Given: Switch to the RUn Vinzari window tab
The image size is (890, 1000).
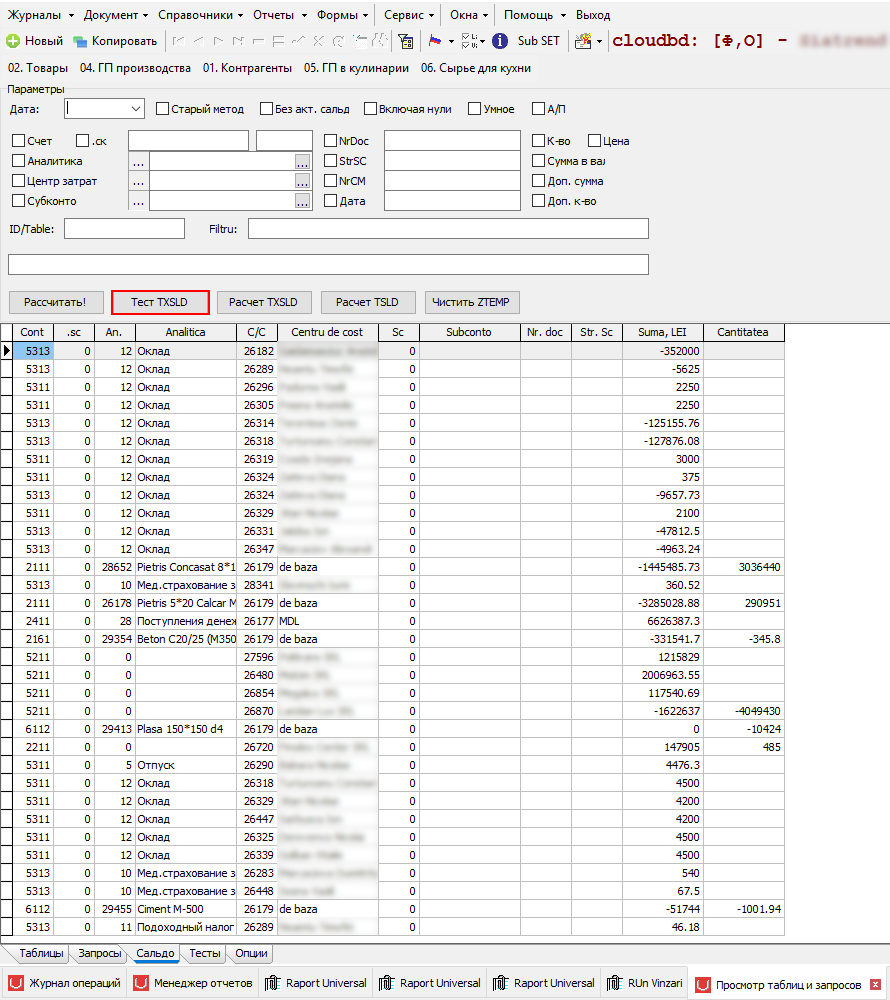Looking at the screenshot, I should pos(645,983).
